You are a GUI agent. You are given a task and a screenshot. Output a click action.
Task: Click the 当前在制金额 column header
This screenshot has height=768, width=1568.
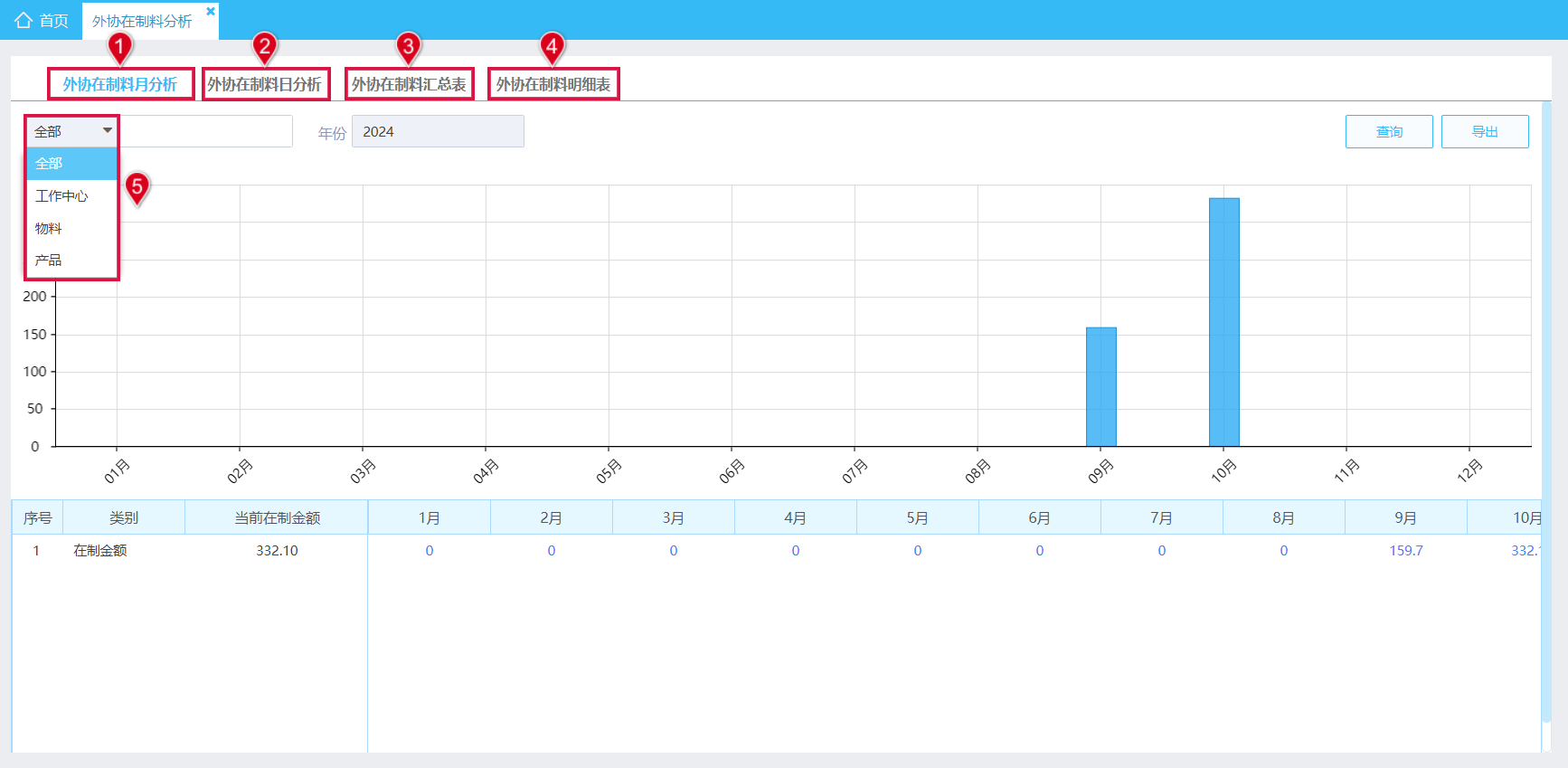277,517
